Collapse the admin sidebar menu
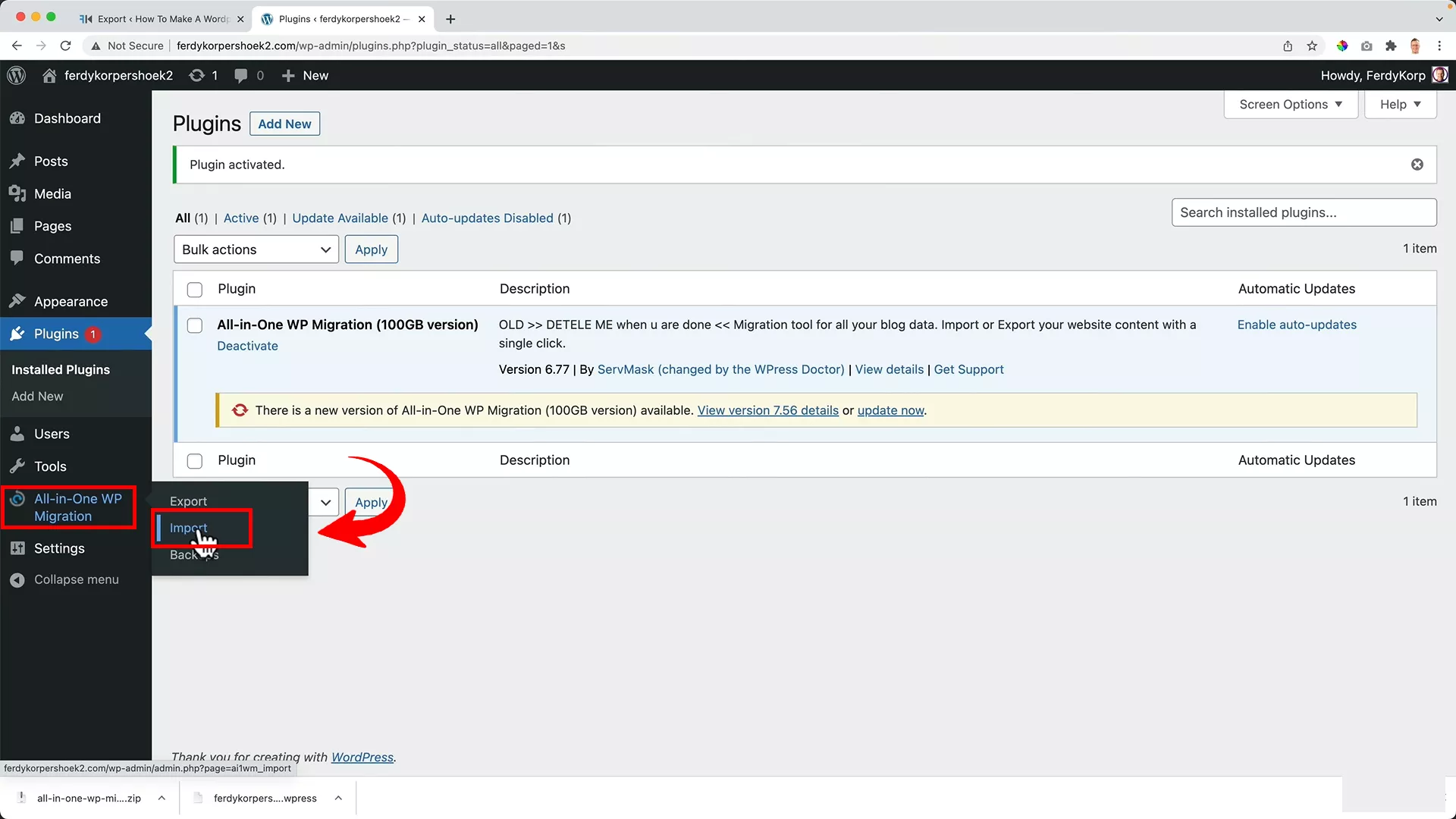The width and height of the screenshot is (1456, 819). (76, 579)
